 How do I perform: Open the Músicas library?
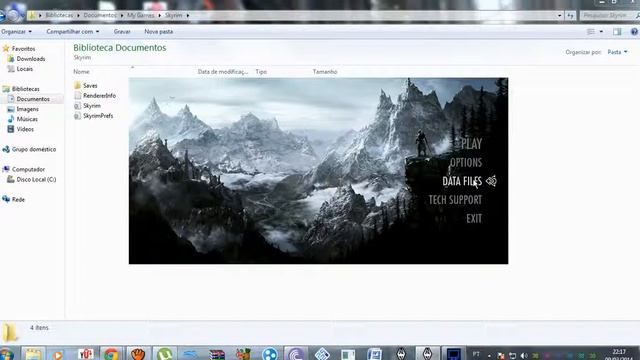23,119
